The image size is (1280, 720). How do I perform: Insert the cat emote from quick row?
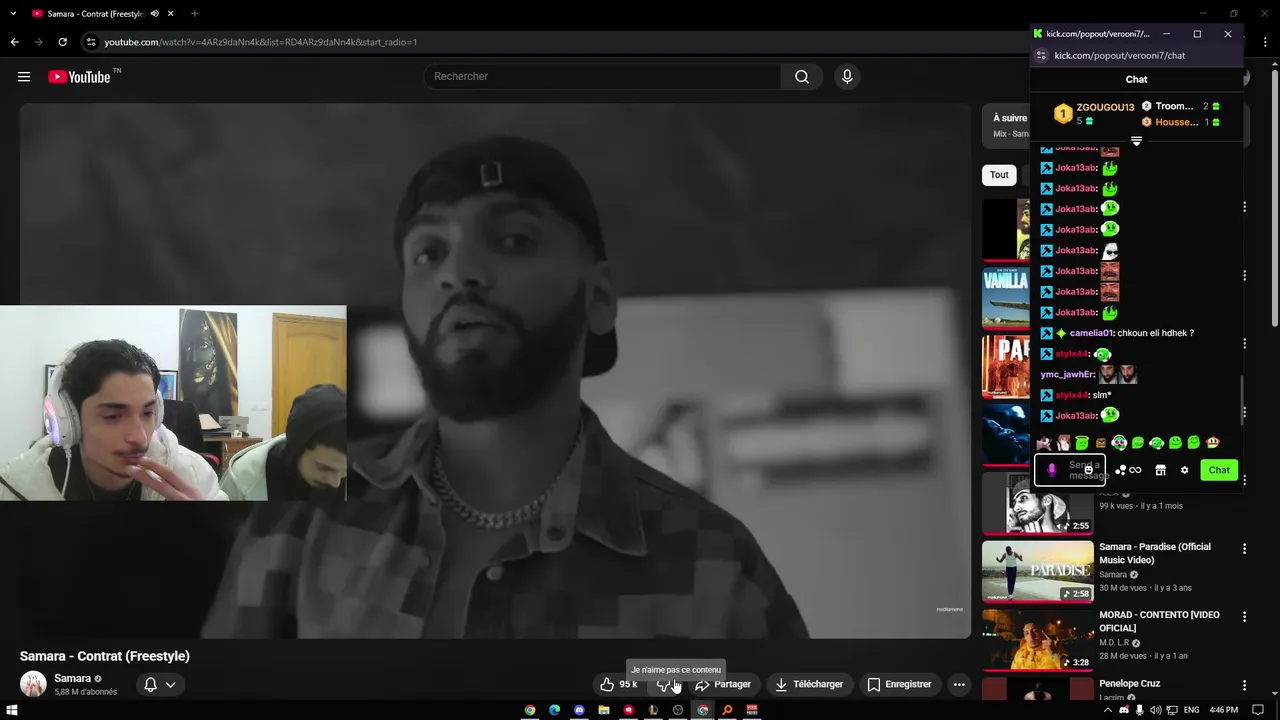(1044, 443)
